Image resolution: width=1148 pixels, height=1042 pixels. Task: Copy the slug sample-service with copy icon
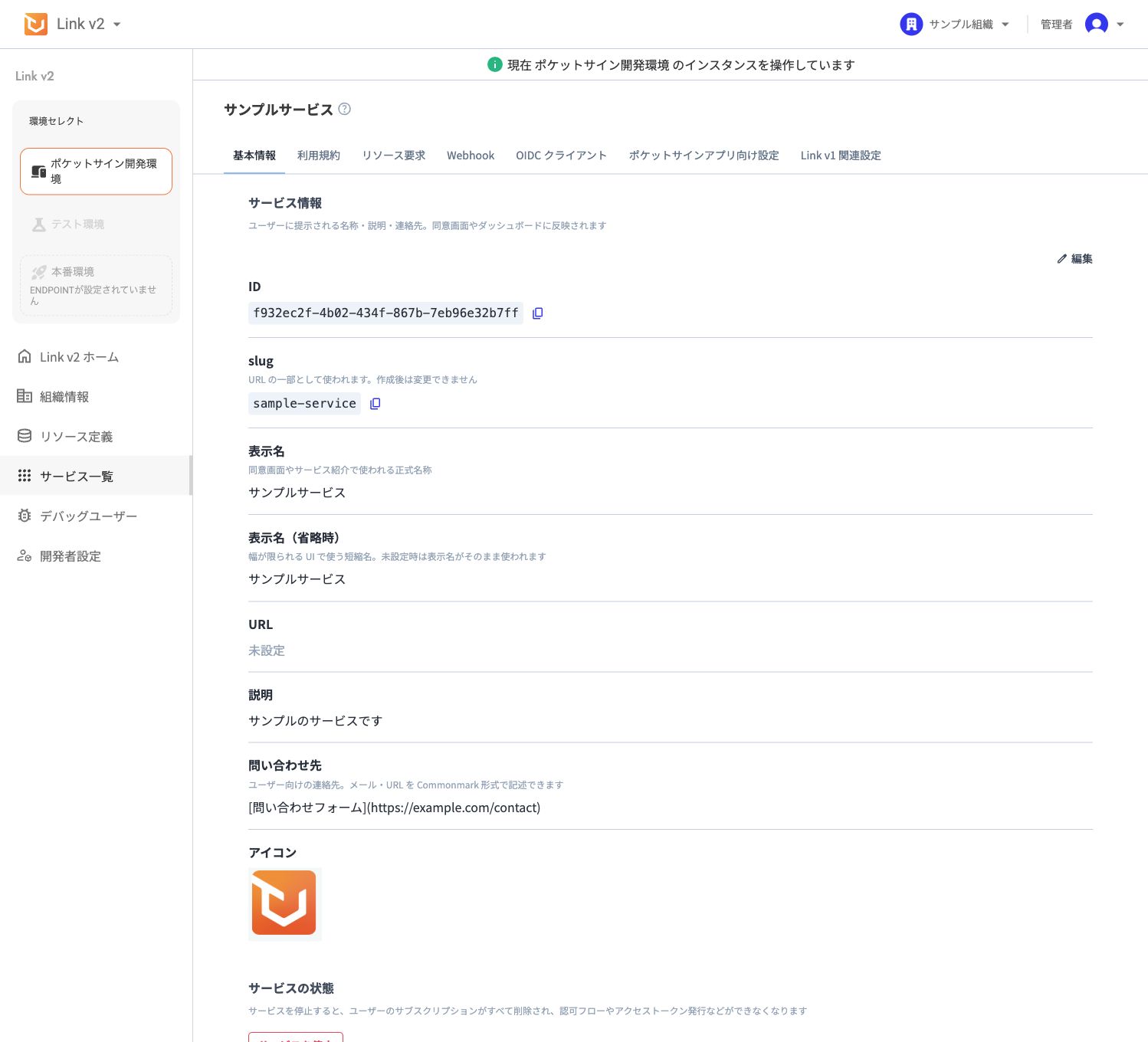pos(376,404)
